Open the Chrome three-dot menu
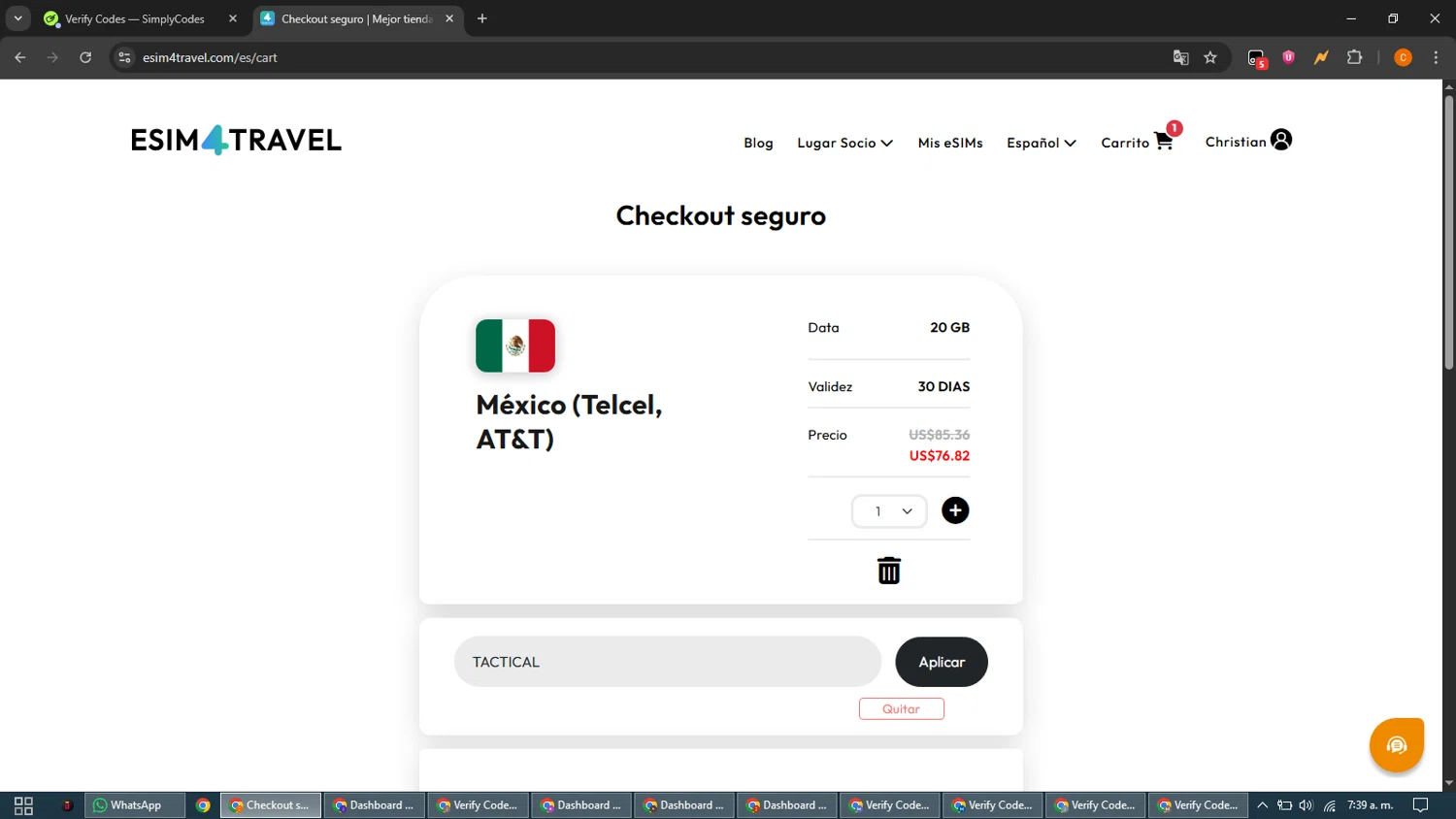The width and height of the screenshot is (1456, 819). coord(1436,57)
